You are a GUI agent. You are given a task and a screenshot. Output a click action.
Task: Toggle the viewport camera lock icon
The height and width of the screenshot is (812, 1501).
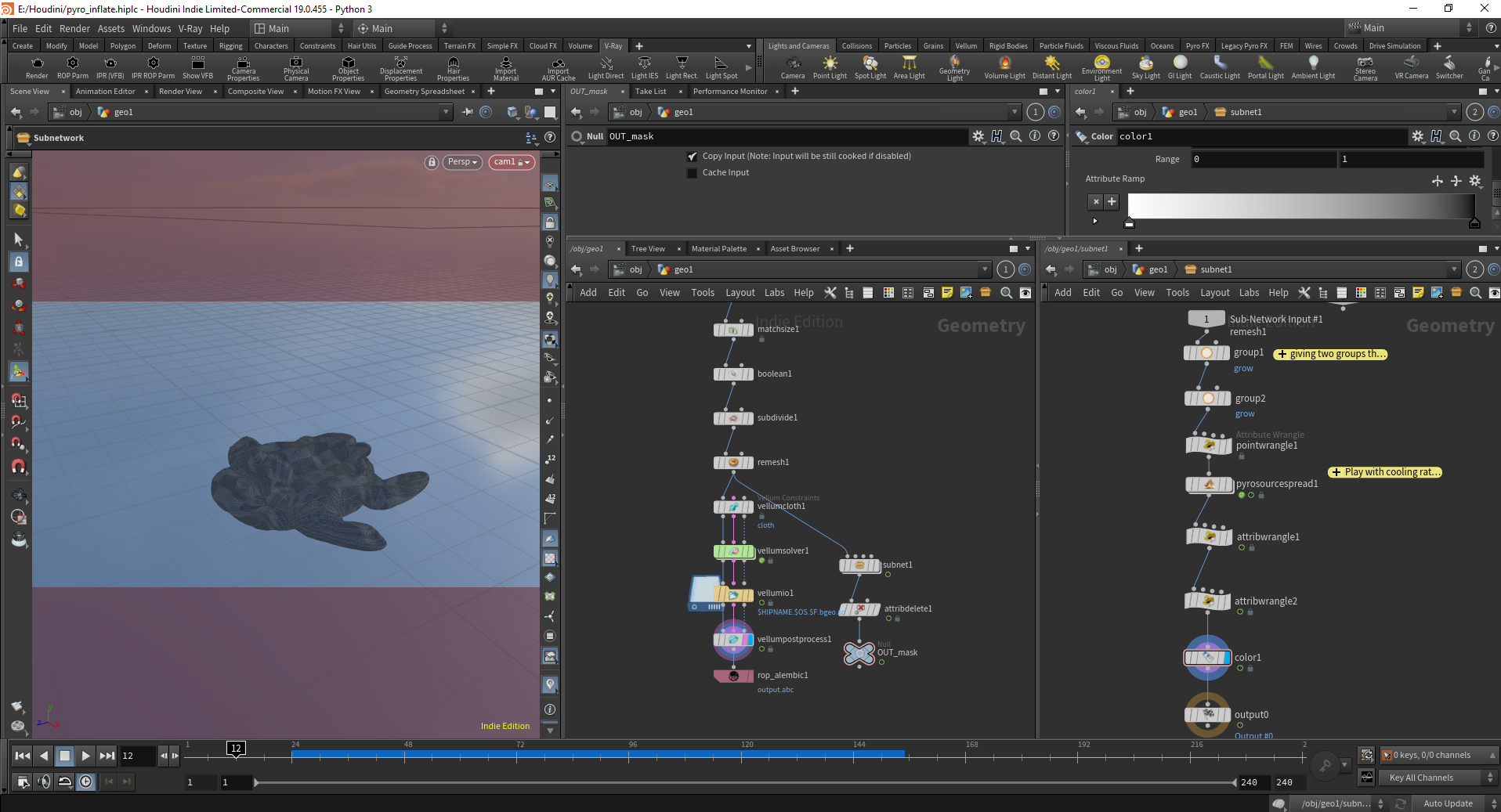coord(432,162)
